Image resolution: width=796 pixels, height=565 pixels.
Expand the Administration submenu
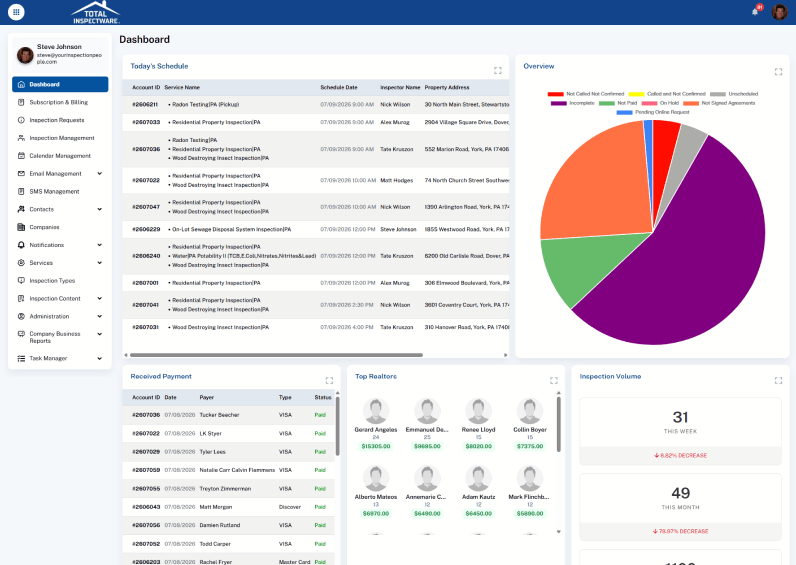pos(100,316)
